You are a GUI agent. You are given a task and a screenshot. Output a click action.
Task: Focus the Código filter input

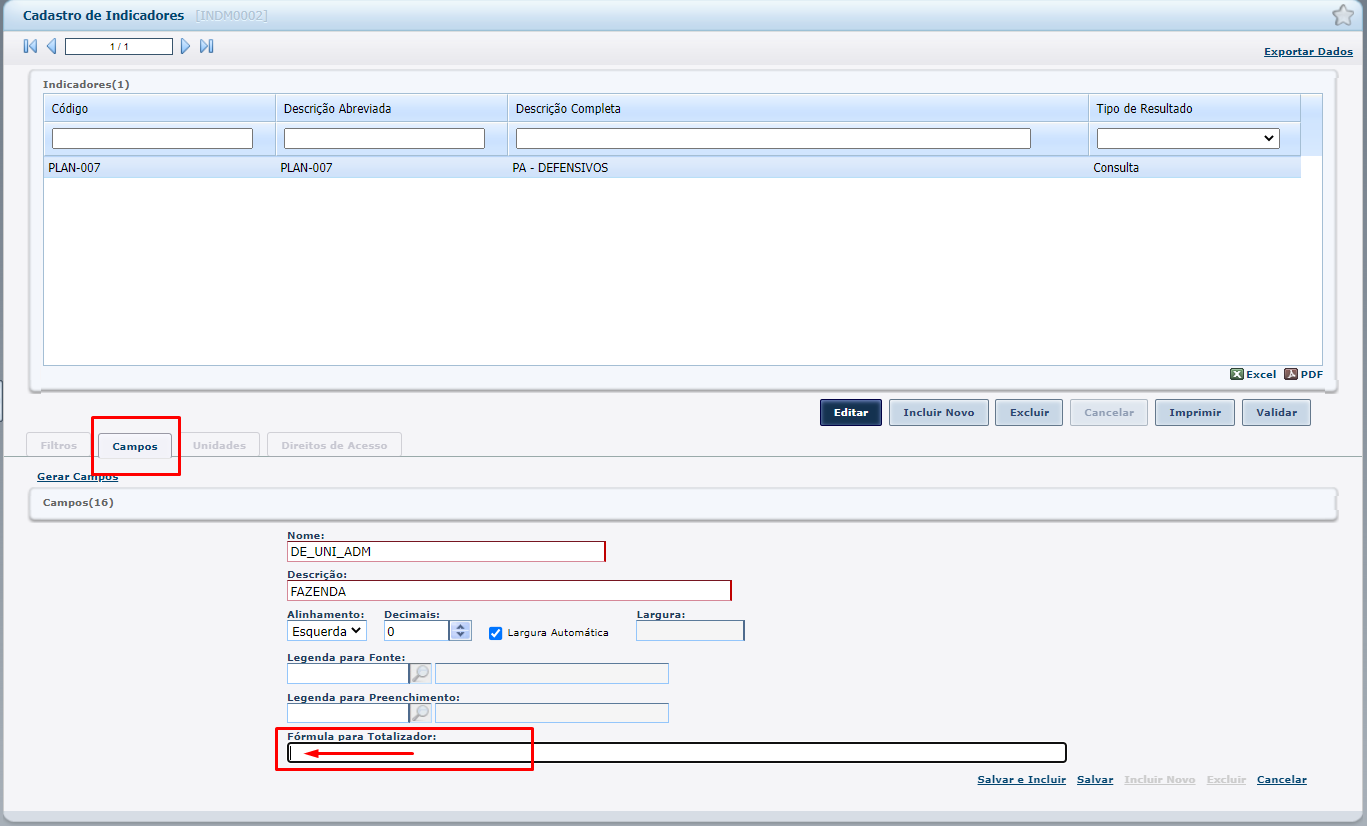[152, 138]
